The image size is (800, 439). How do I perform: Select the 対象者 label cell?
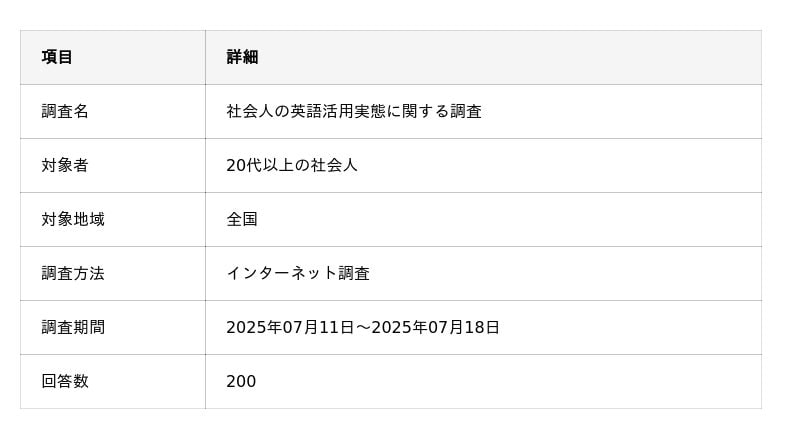click(113, 165)
